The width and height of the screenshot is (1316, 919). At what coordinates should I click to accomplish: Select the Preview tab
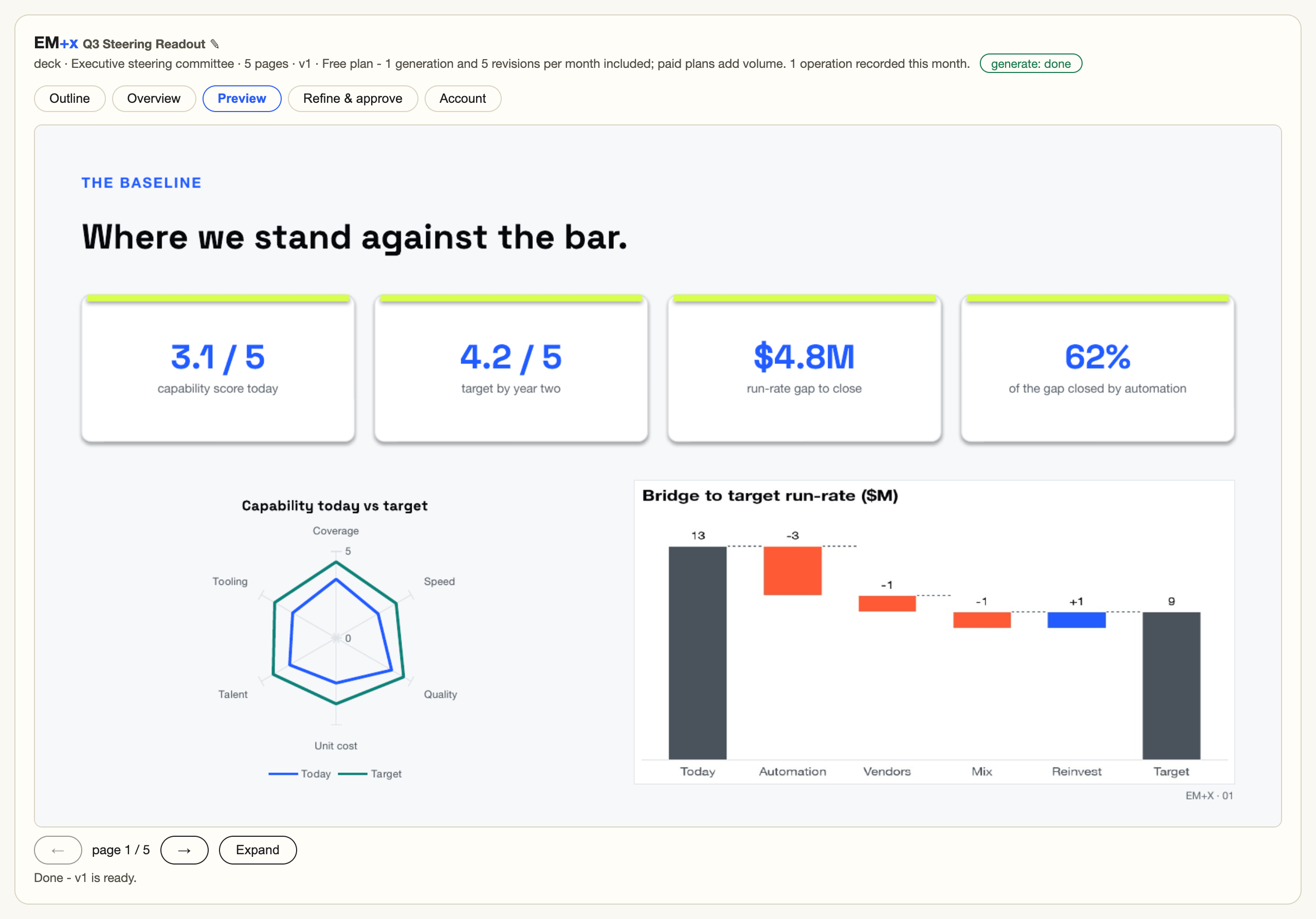click(x=242, y=99)
